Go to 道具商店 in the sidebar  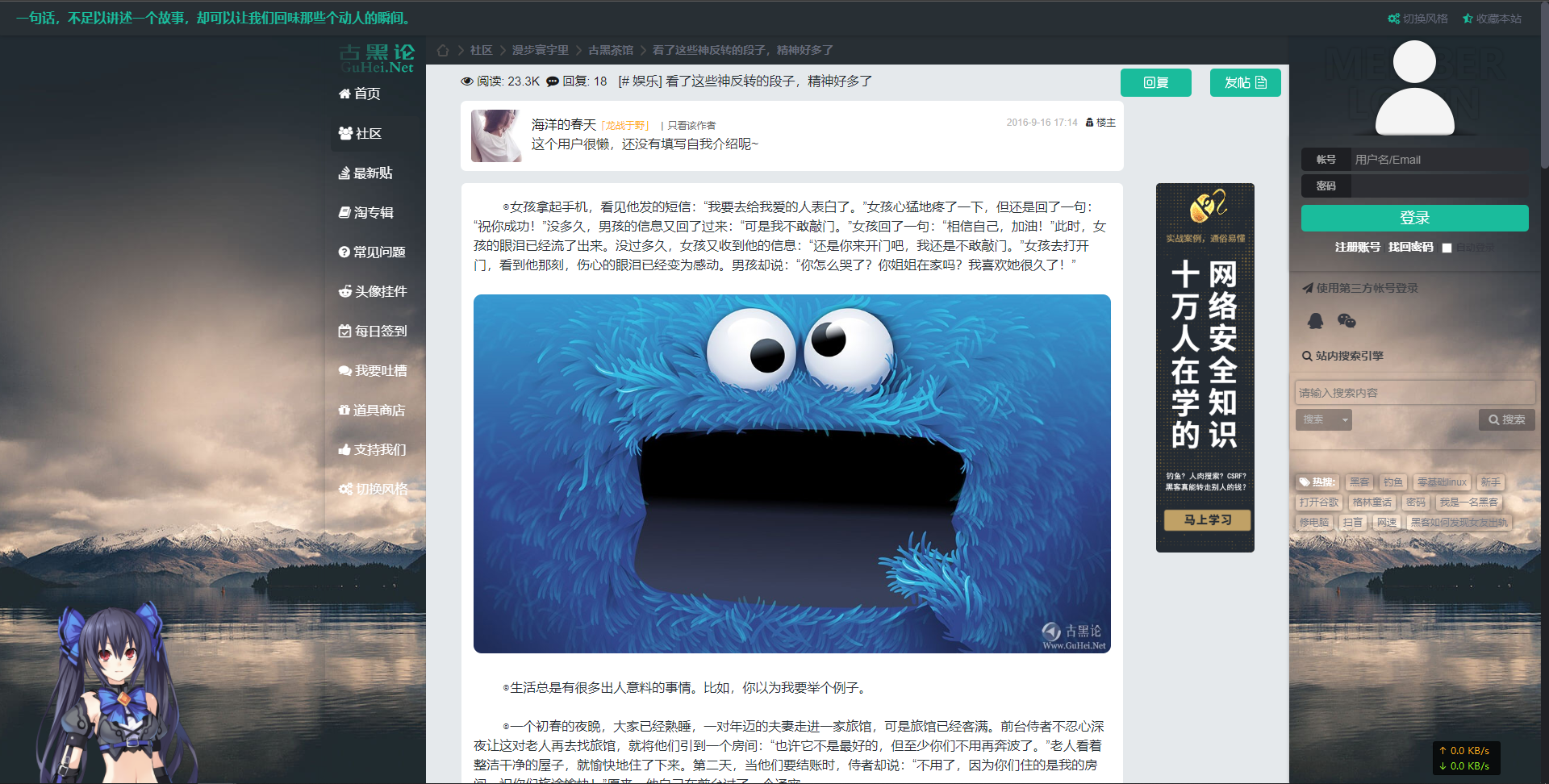[373, 410]
